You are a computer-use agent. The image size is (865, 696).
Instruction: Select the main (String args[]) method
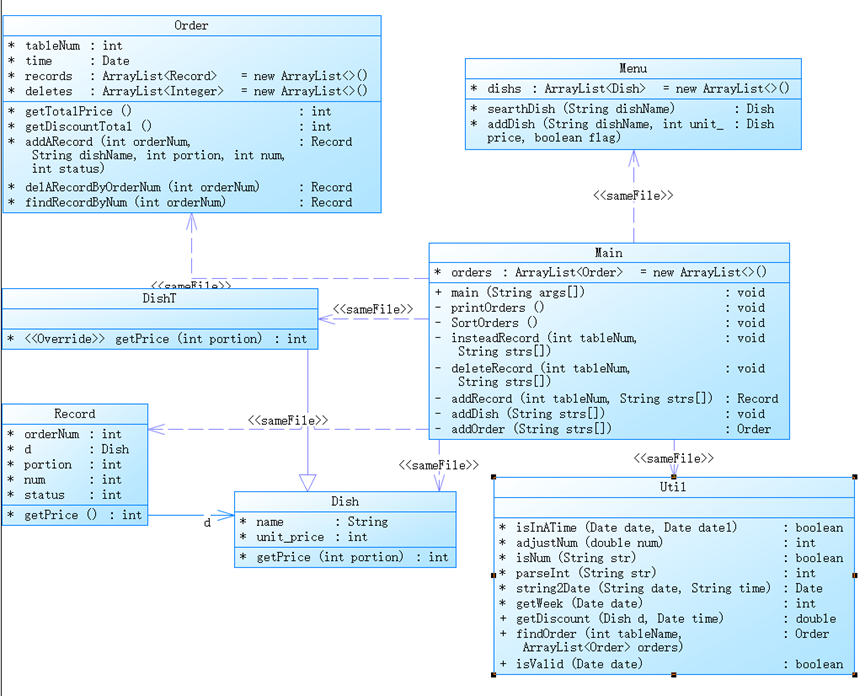[x=600, y=292]
